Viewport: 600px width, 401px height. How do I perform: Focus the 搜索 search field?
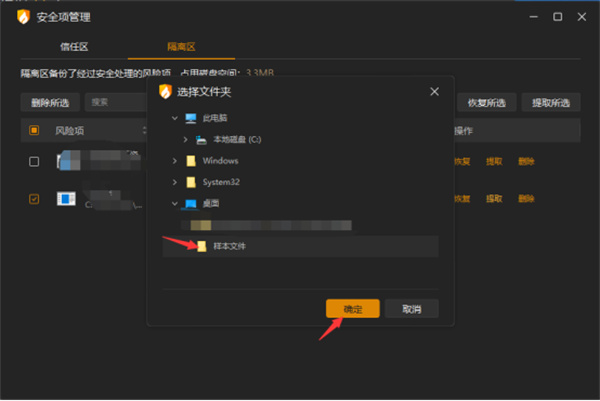(x=116, y=102)
